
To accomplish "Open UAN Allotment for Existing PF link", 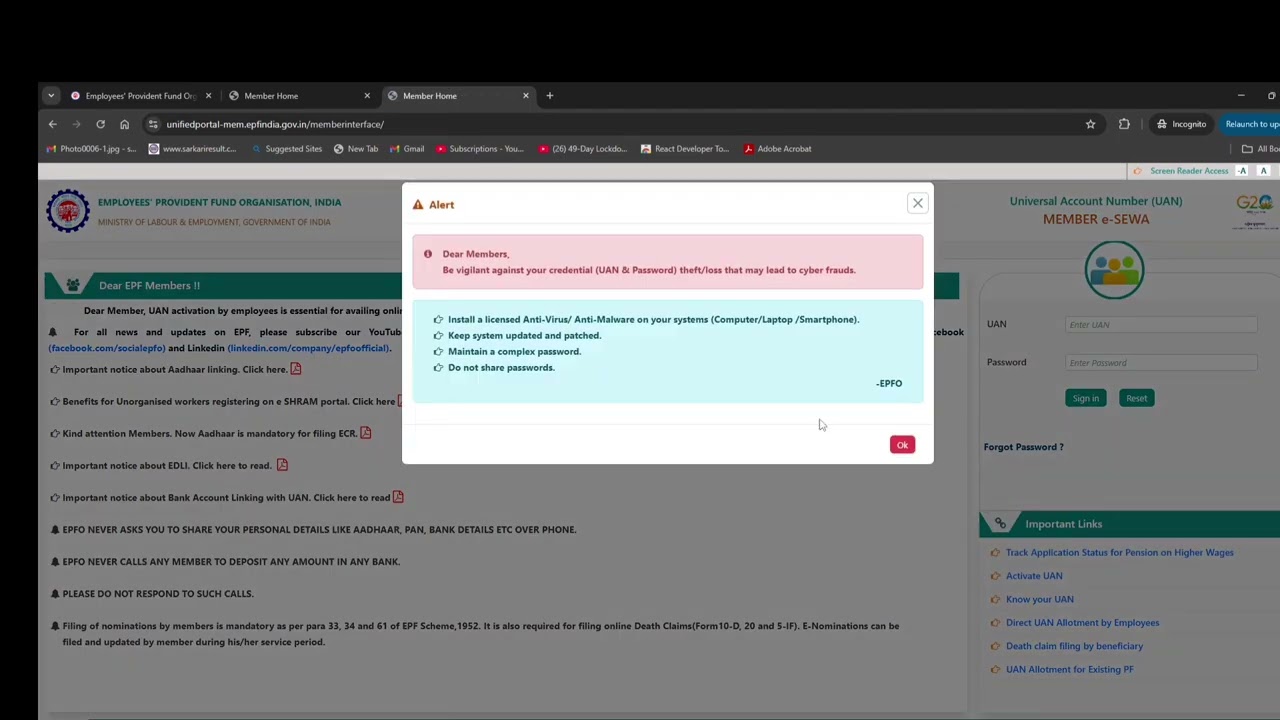I will [1069, 669].
